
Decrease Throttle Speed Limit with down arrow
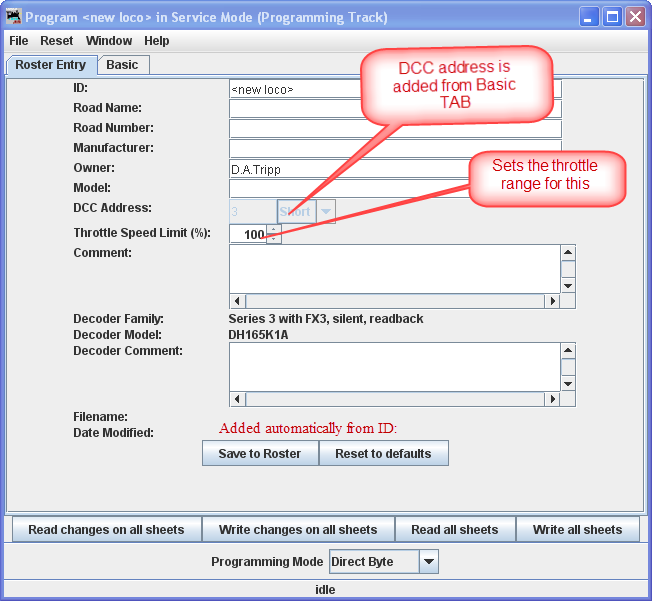coord(274,238)
